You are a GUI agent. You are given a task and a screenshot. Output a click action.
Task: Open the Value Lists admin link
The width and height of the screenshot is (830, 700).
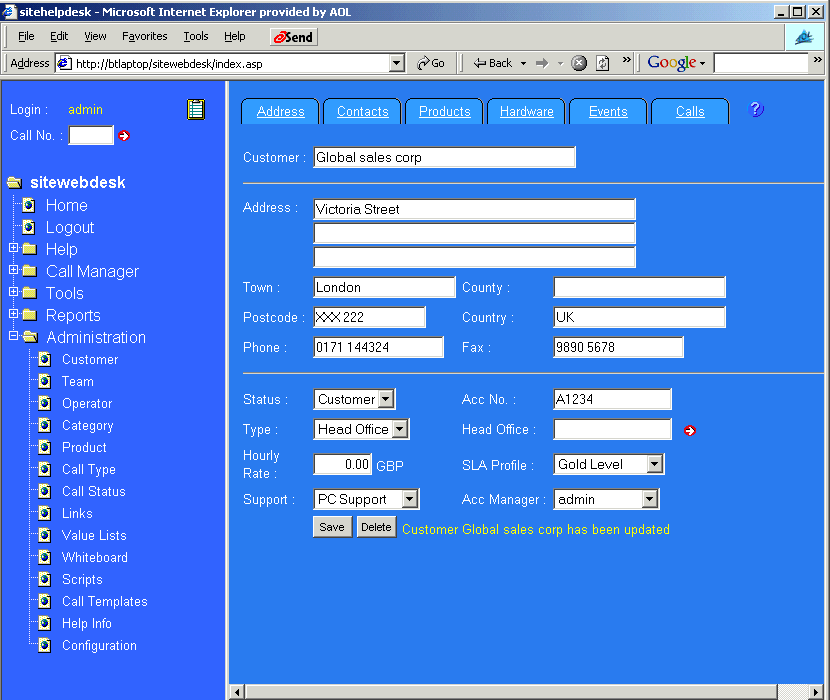(94, 535)
